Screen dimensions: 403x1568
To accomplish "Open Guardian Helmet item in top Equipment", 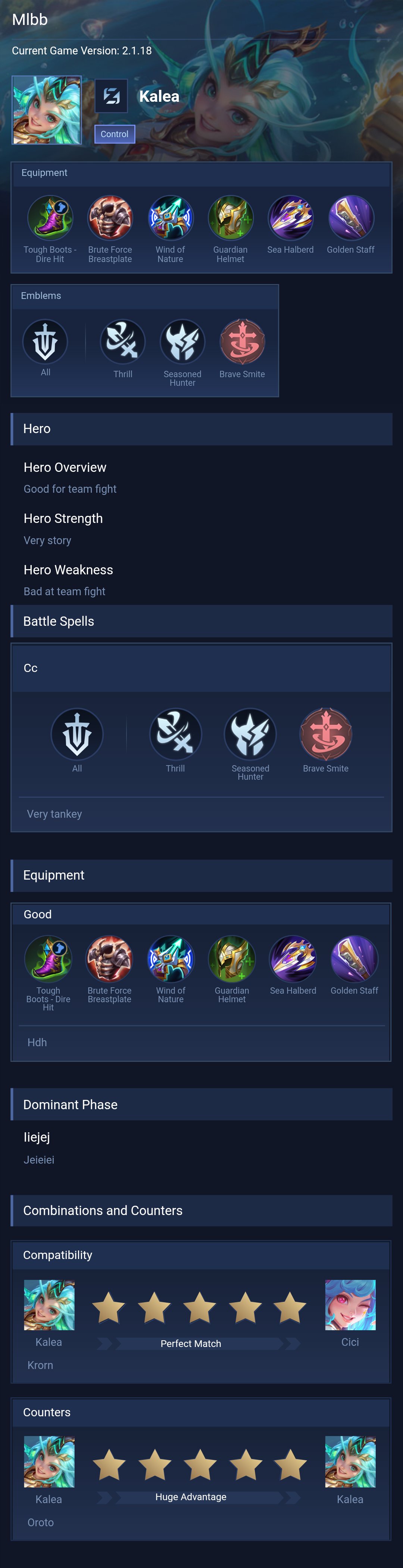I will click(231, 217).
